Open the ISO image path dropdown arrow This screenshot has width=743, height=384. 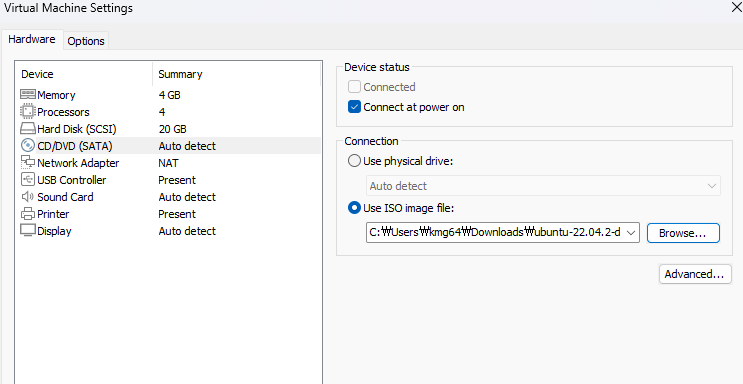pyautogui.click(x=631, y=233)
